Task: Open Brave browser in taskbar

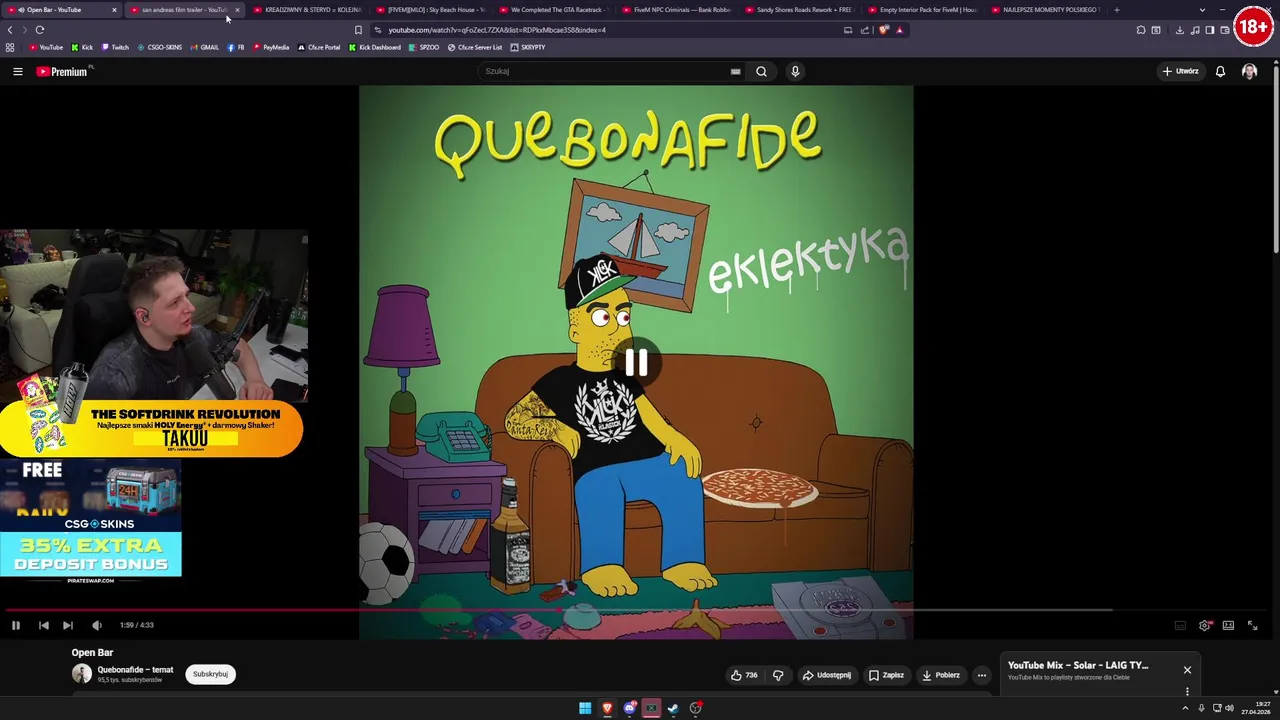Action: (x=607, y=708)
